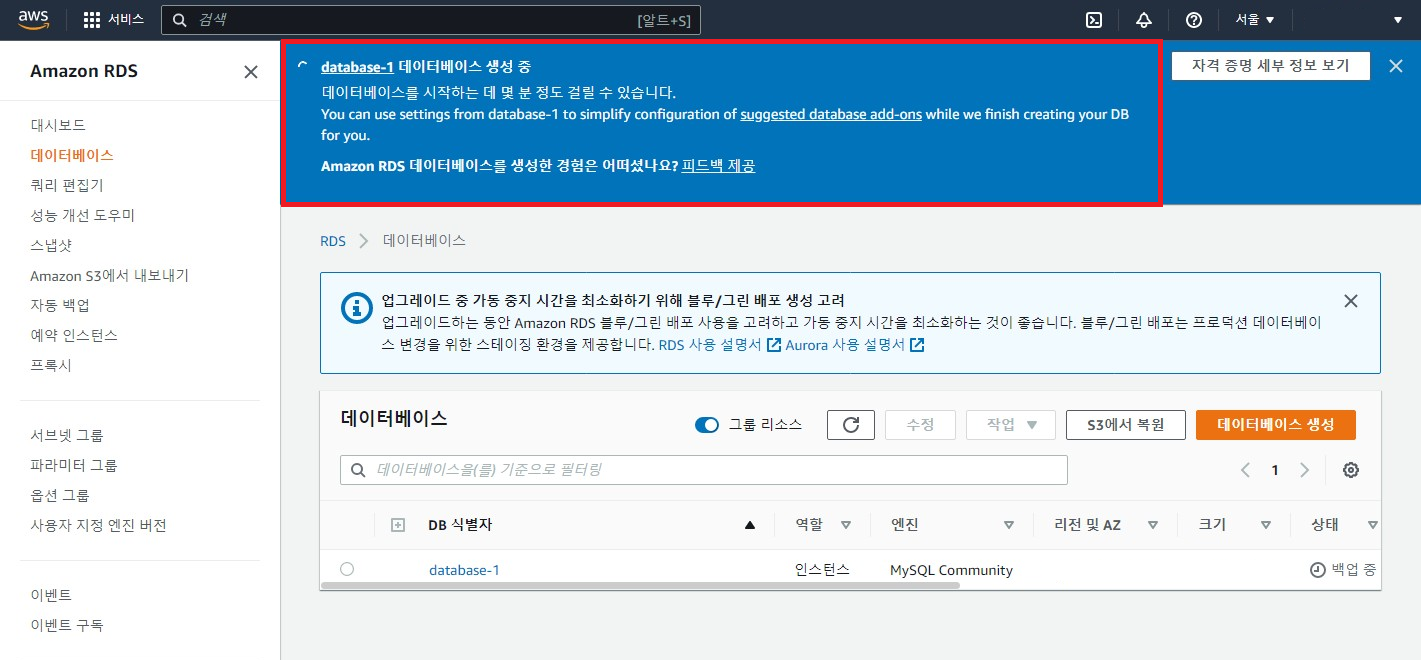Click page number 1 in pagination

point(1274,470)
